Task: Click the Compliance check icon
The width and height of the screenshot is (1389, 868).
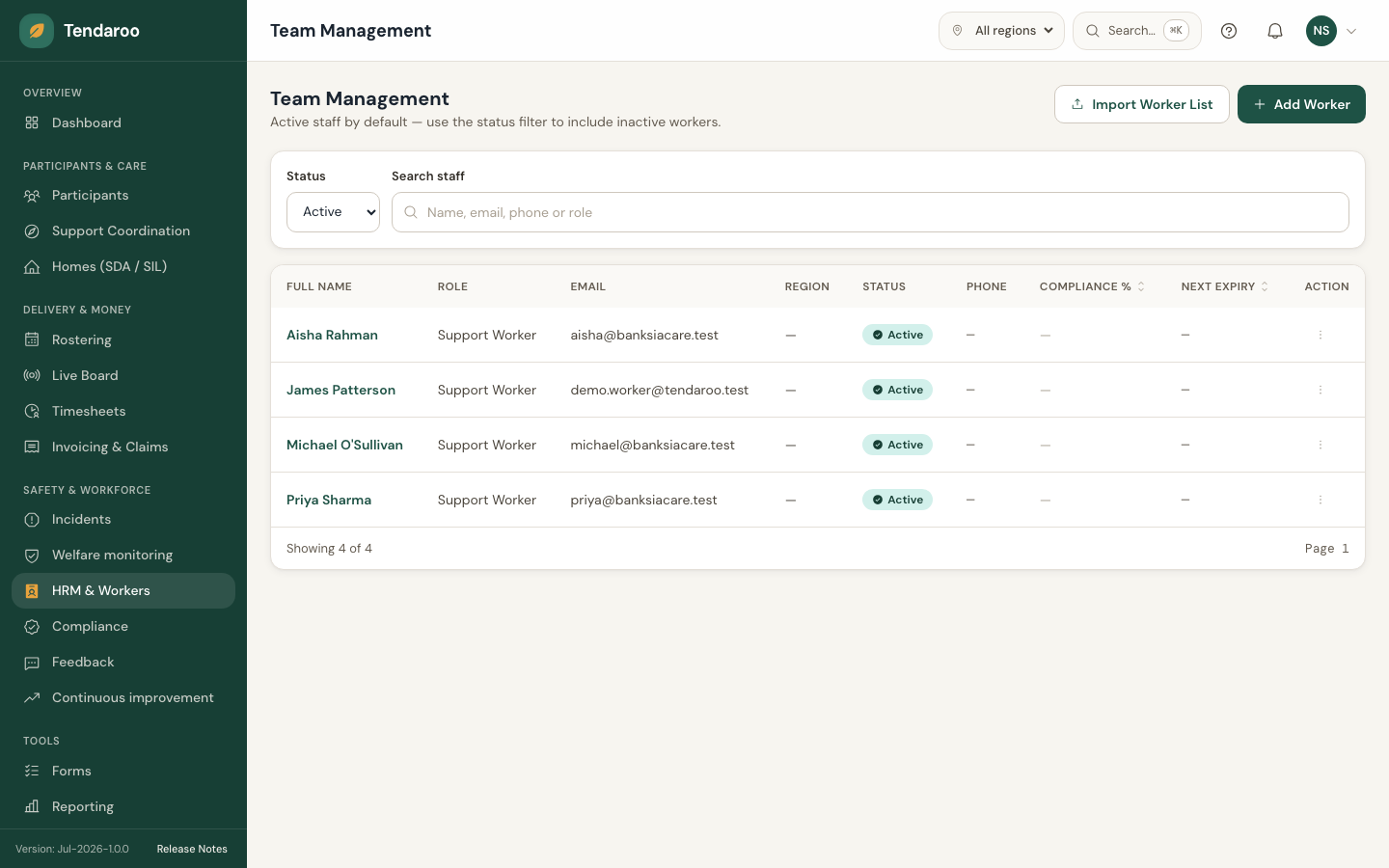Action: [32, 626]
